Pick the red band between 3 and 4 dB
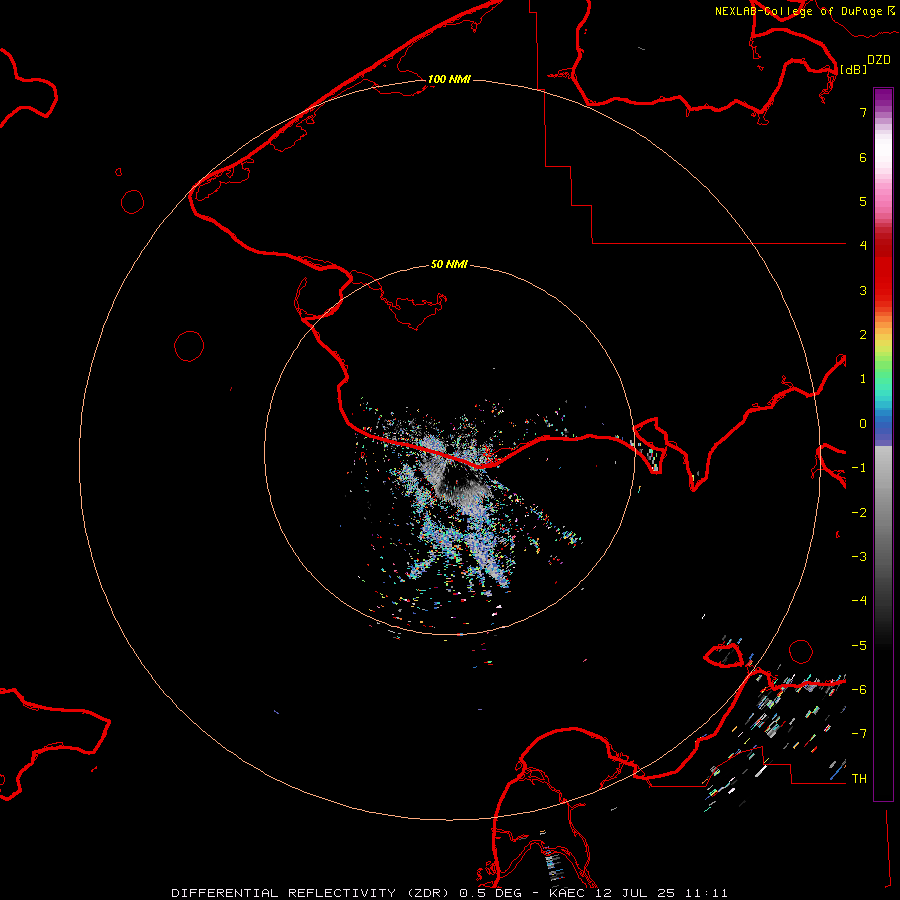 click(x=883, y=270)
